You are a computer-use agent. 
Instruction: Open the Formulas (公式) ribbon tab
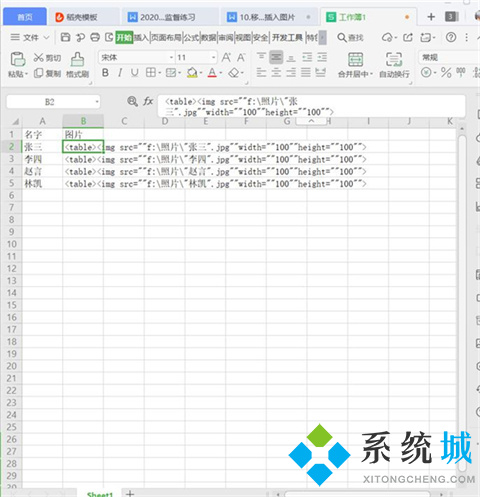pos(191,37)
